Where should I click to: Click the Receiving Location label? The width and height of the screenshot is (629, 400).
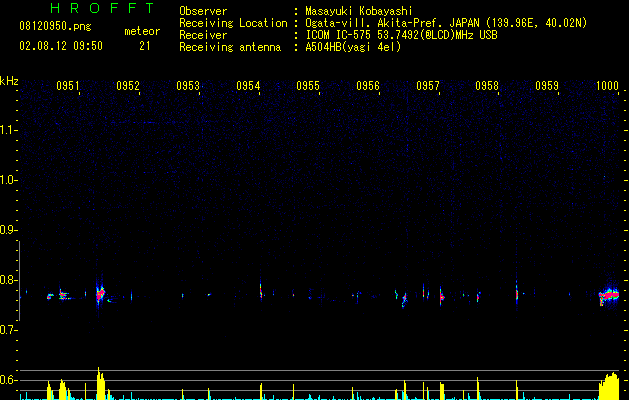[x=233, y=23]
